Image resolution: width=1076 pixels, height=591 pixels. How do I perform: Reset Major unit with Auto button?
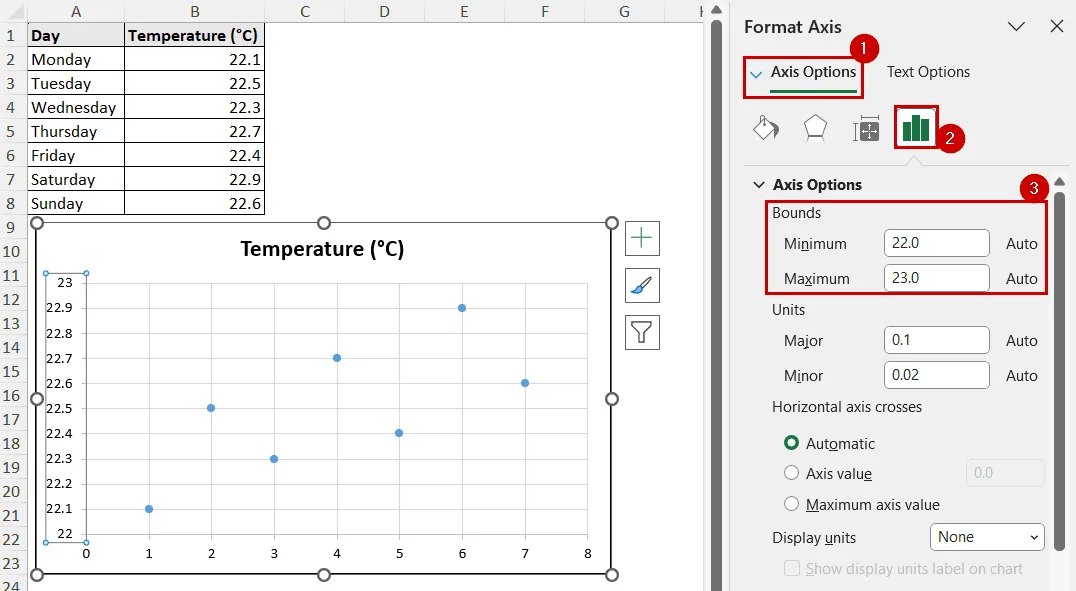pos(1022,340)
